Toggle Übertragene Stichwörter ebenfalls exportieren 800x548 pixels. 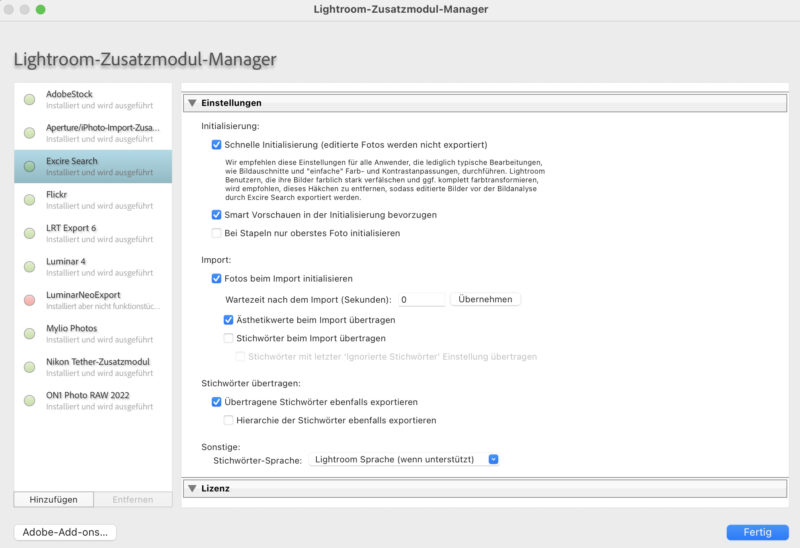(x=216, y=402)
